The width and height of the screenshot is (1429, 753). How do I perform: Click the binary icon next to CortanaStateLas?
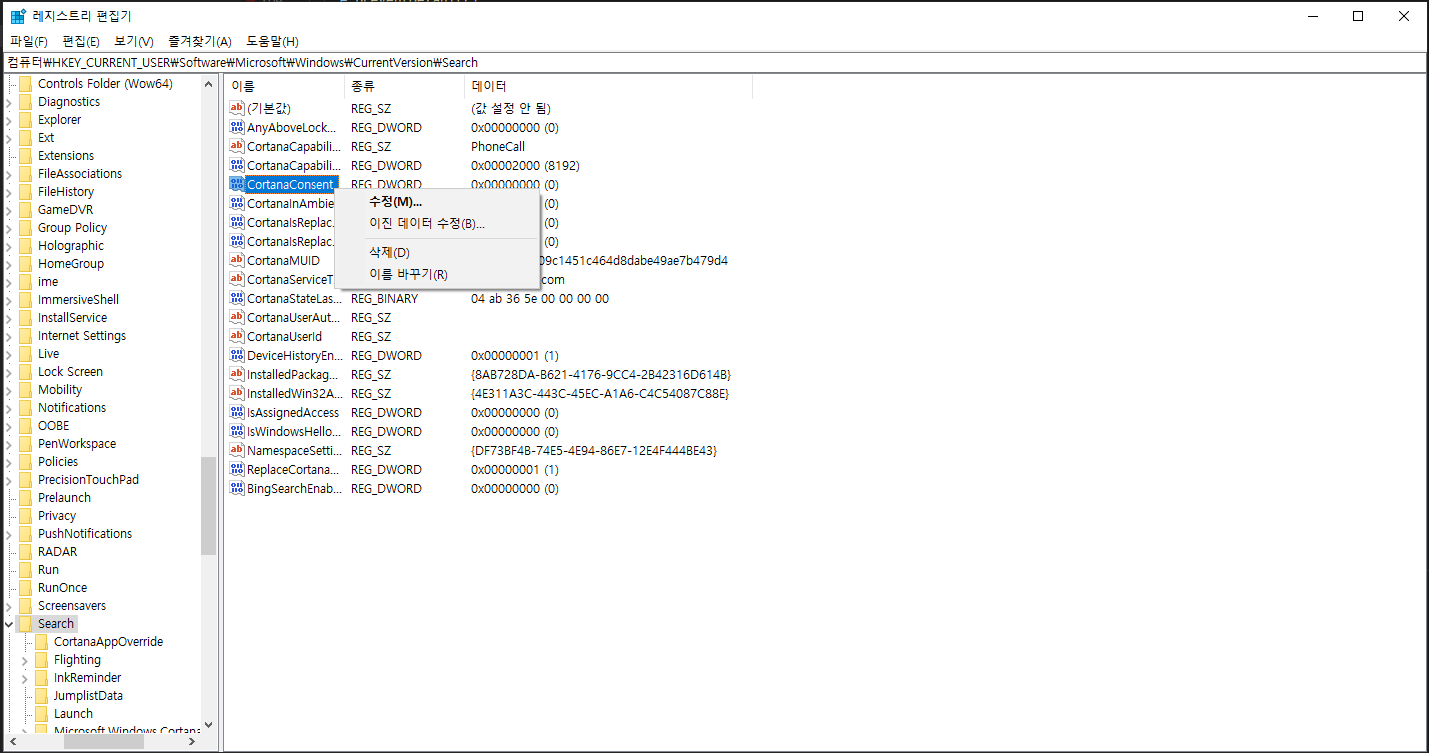[237, 298]
